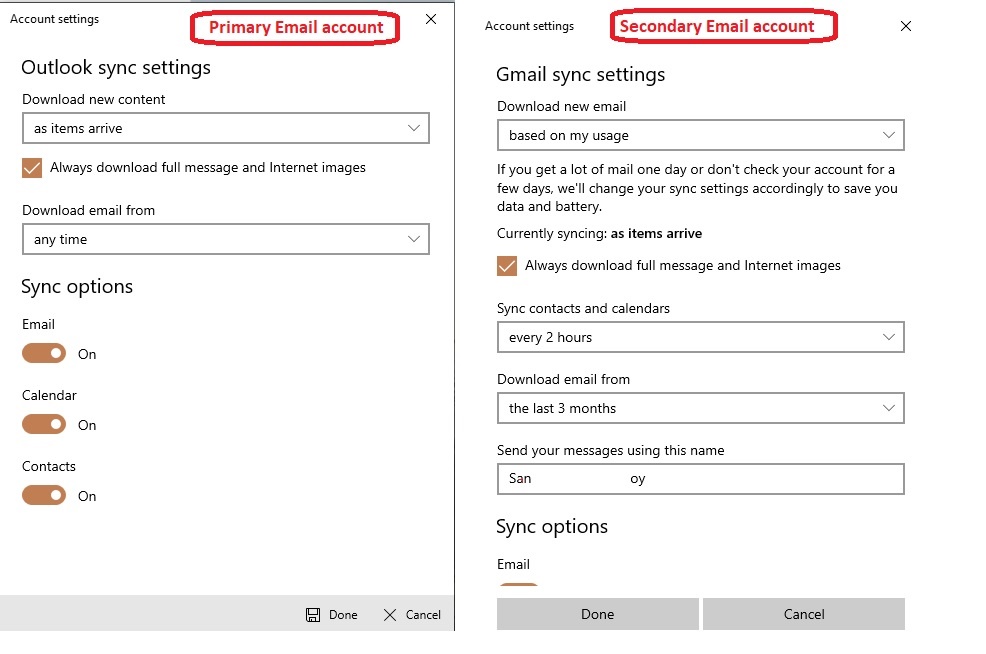Close the Gmail account settings dialog

pos(906,26)
